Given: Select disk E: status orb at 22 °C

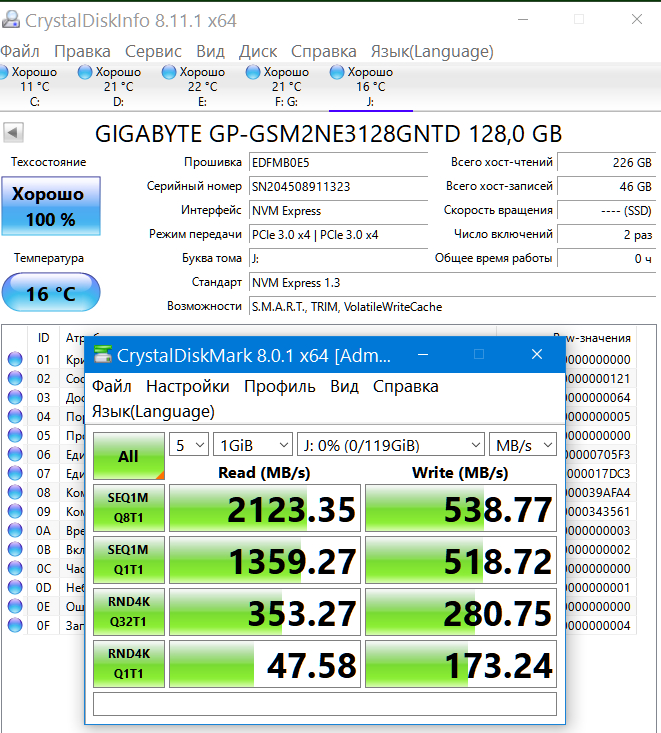Looking at the screenshot, I should click(169, 72).
